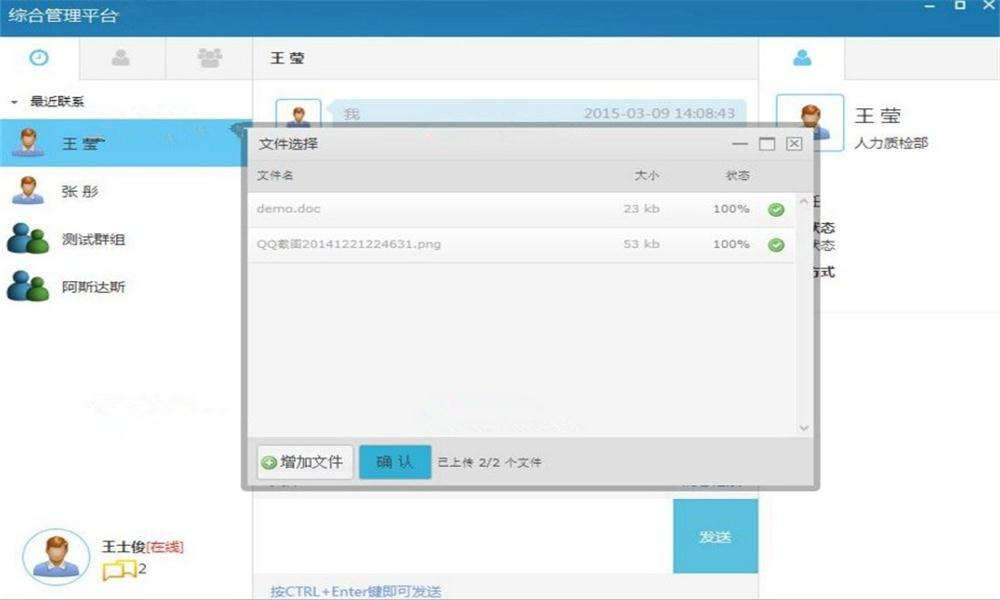Click the message bubble icon beside 王士俊
Screen dimensions: 1000x600
click(x=120, y=570)
